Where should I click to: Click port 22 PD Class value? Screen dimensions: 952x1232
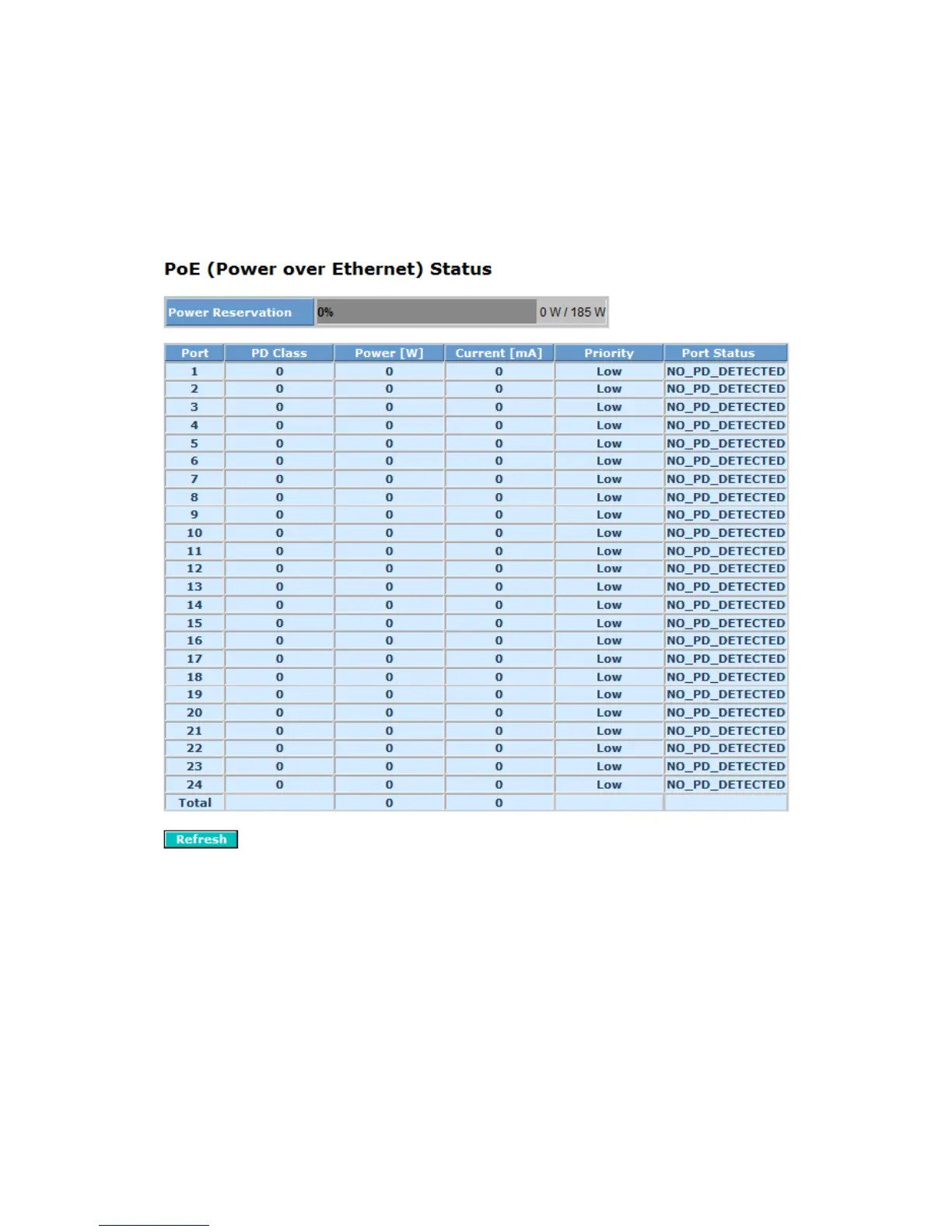point(279,748)
